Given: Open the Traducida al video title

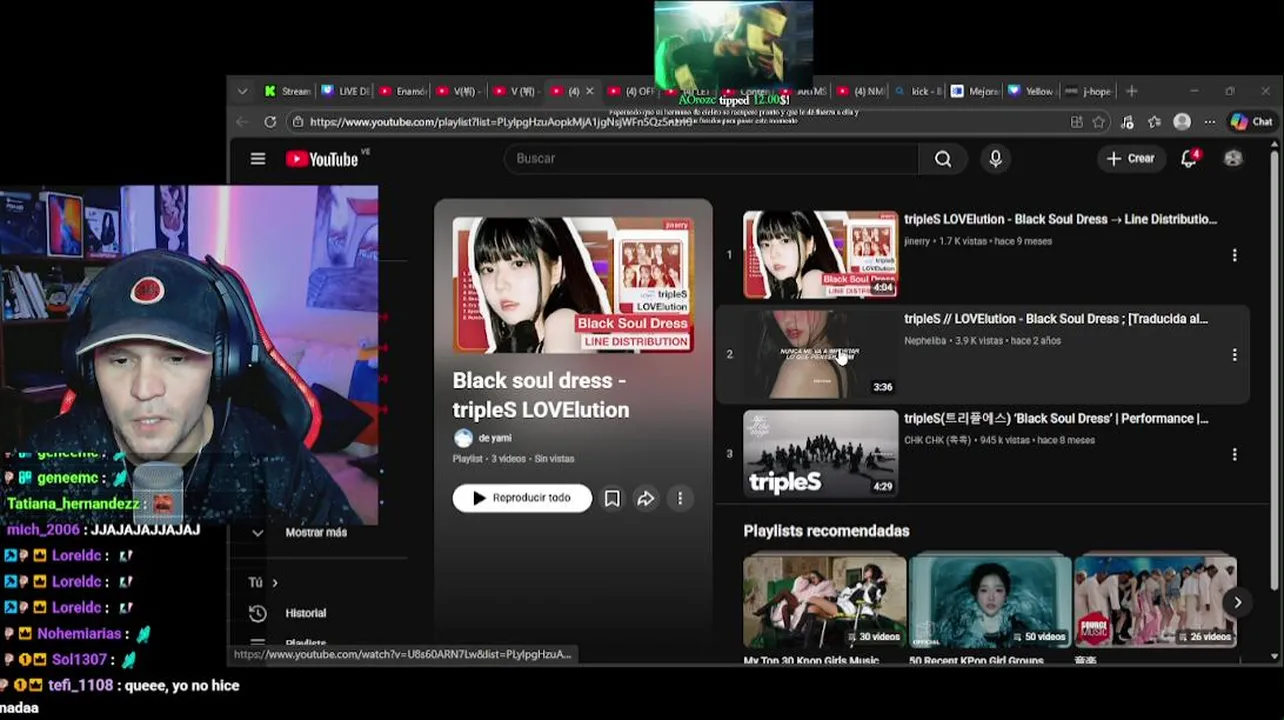Looking at the screenshot, I should click(1056, 319).
